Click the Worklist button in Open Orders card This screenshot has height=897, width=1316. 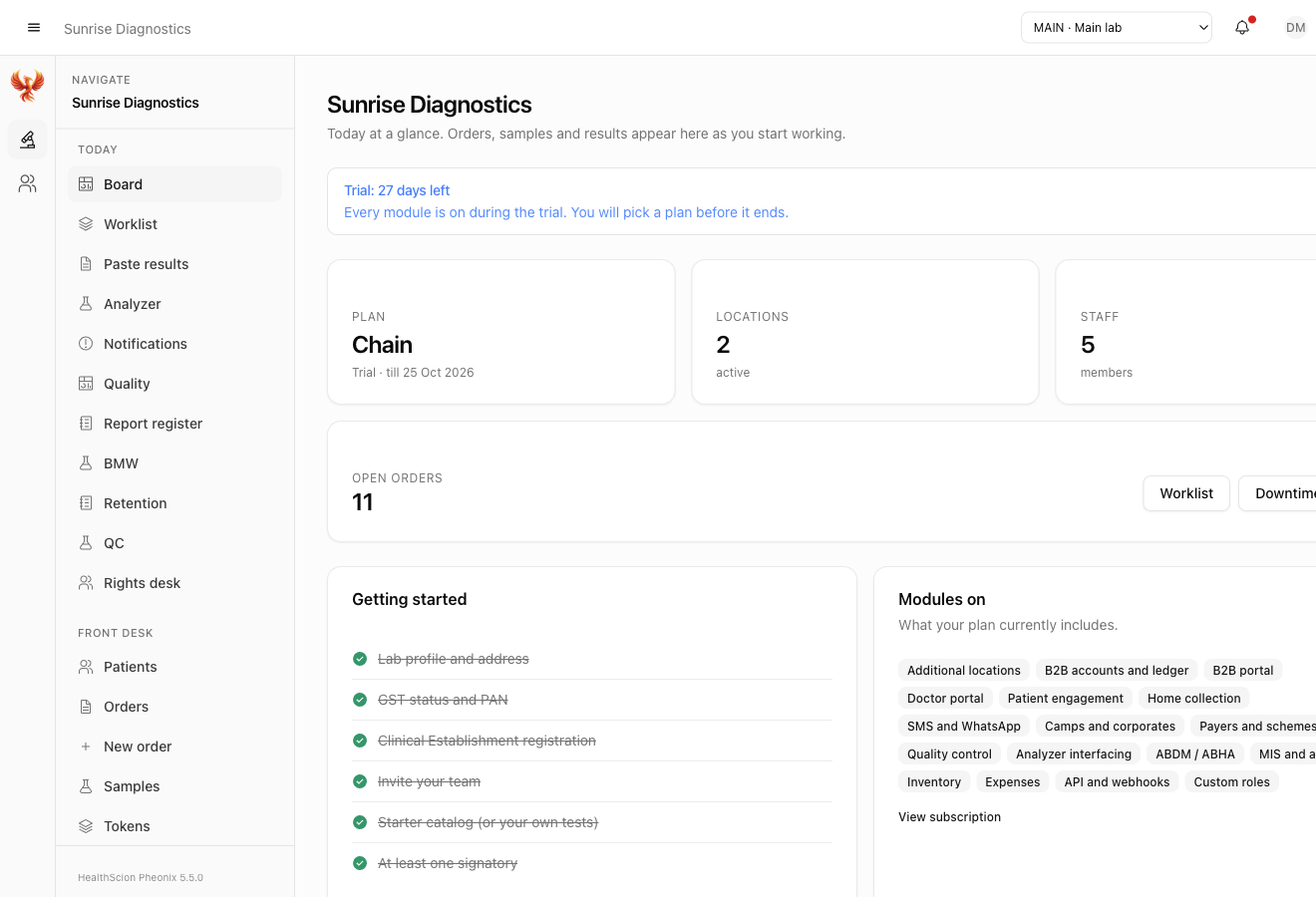pos(1186,493)
